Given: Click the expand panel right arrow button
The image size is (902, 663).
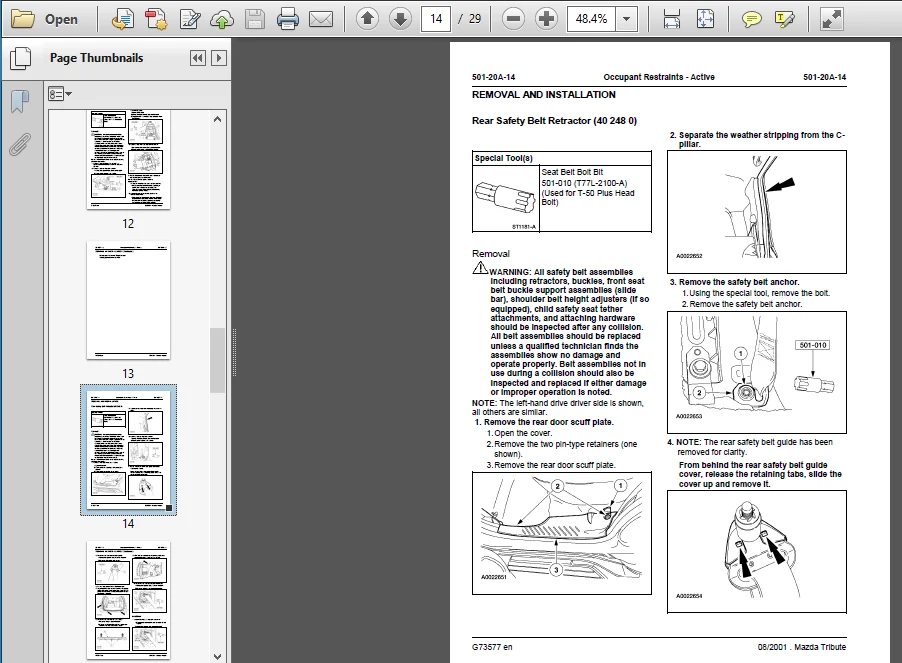Looking at the screenshot, I should point(219,58).
